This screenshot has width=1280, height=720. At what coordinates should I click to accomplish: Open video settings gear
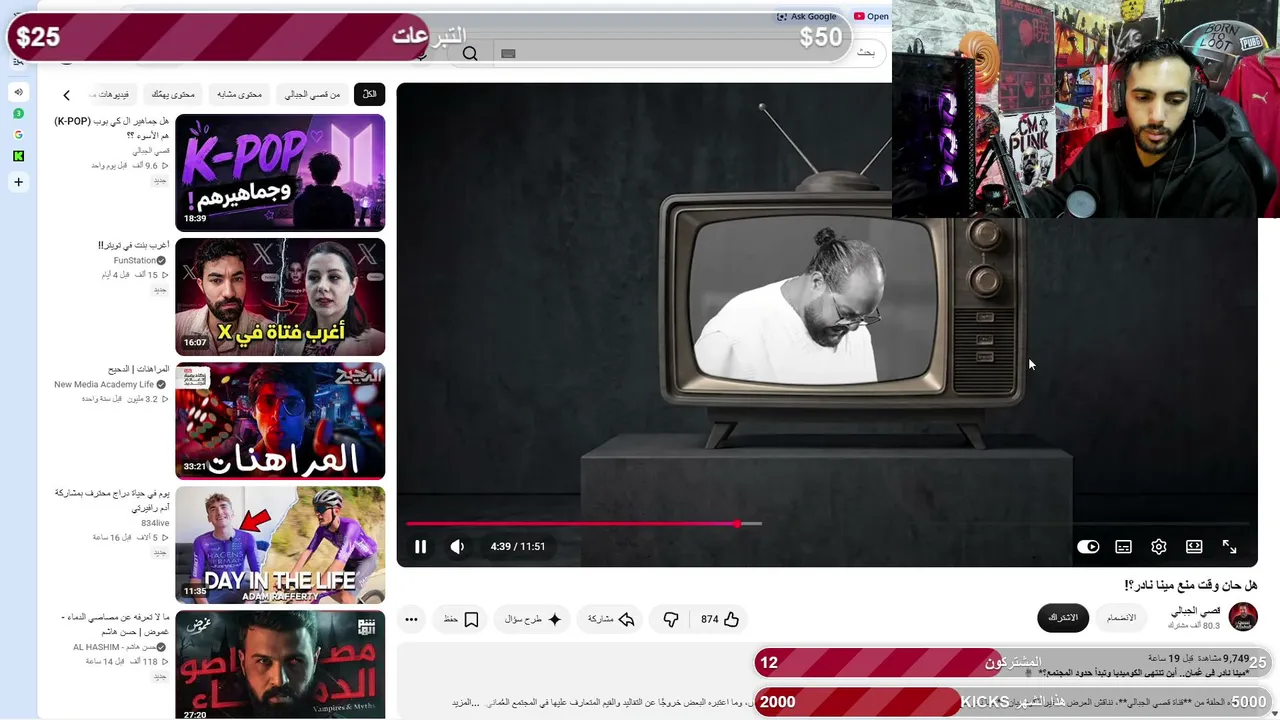pos(1159,547)
